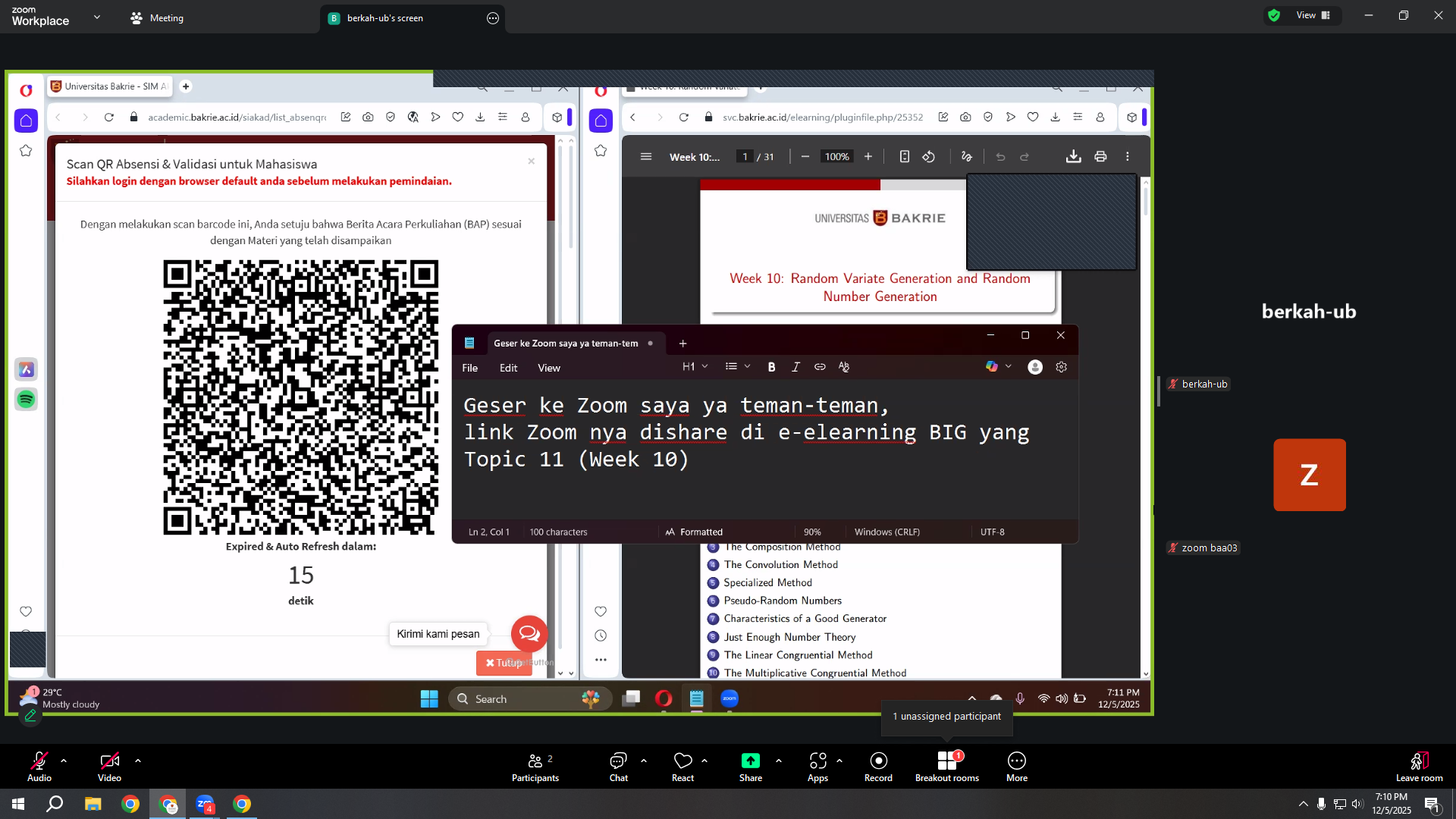
Task: Open the Participants panel
Action: [x=535, y=766]
